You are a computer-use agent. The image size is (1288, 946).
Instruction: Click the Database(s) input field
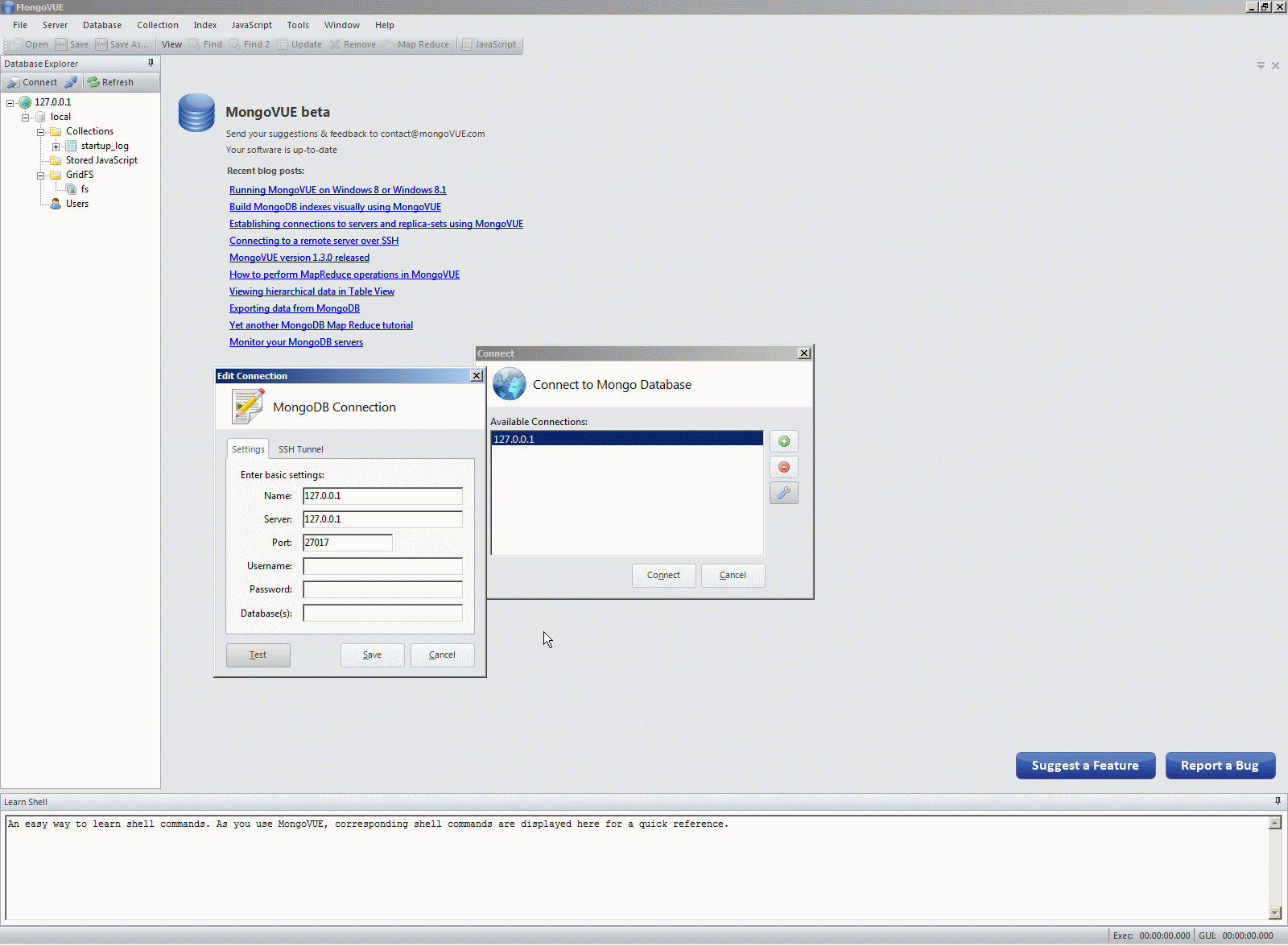[383, 613]
